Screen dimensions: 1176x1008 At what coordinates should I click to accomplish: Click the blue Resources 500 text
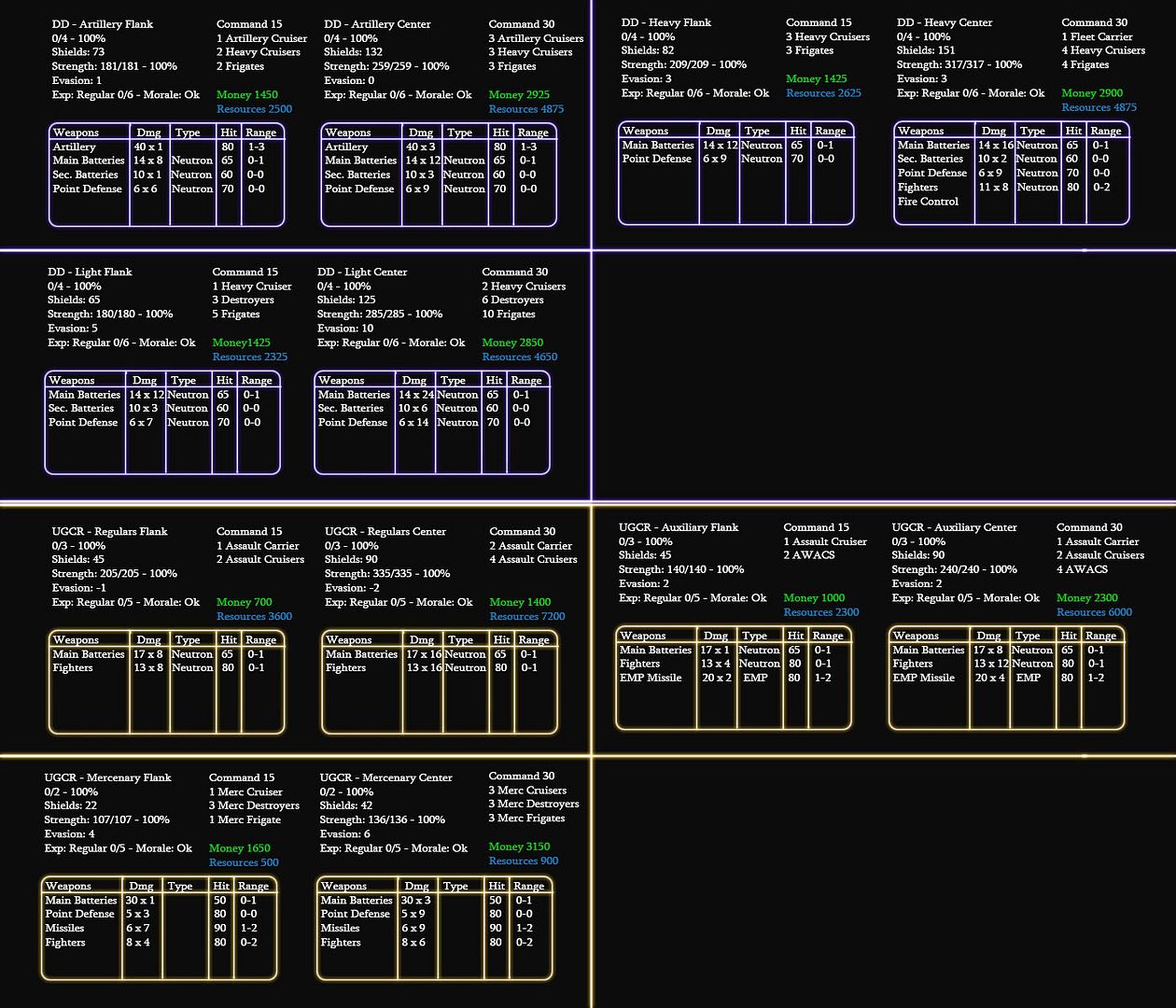pos(244,862)
